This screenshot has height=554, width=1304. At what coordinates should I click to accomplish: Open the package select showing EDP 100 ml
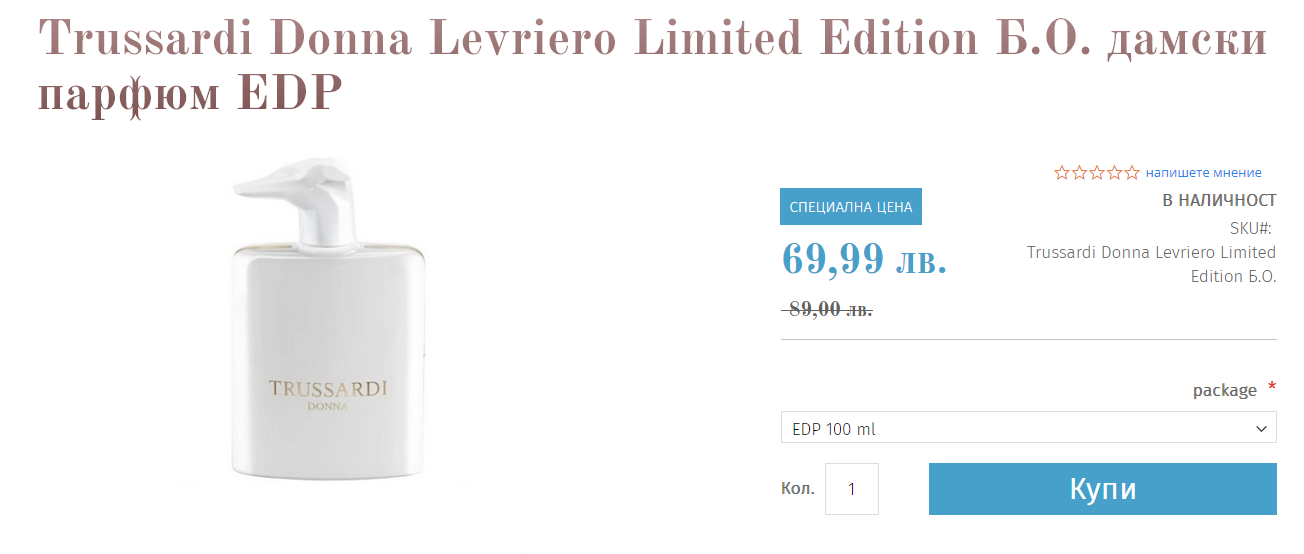[x=1028, y=428]
